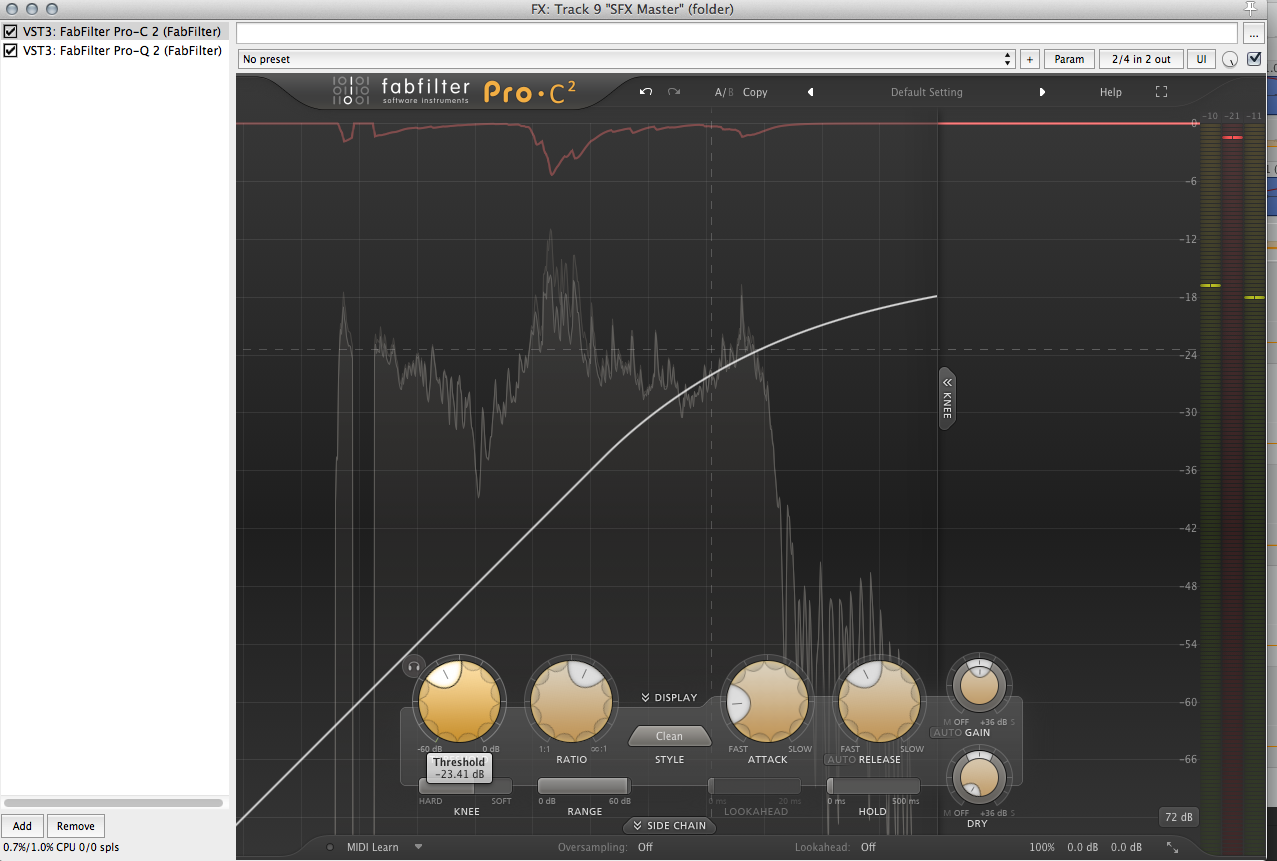
Task: Enable MIDI Learn
Action: [372, 847]
